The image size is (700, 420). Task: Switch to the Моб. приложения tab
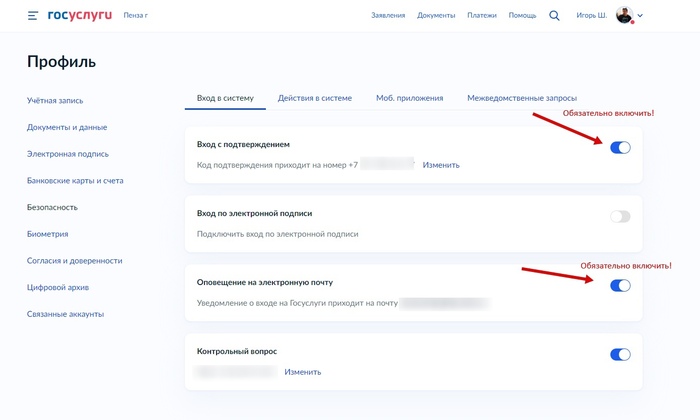tap(409, 98)
